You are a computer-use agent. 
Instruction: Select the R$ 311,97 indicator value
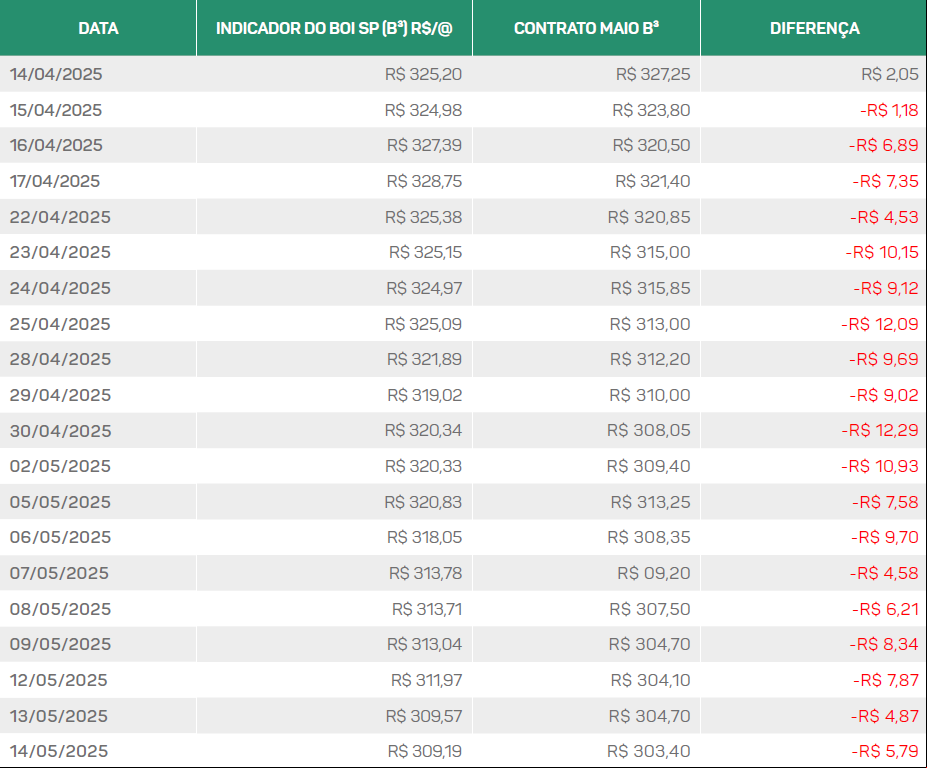426,680
